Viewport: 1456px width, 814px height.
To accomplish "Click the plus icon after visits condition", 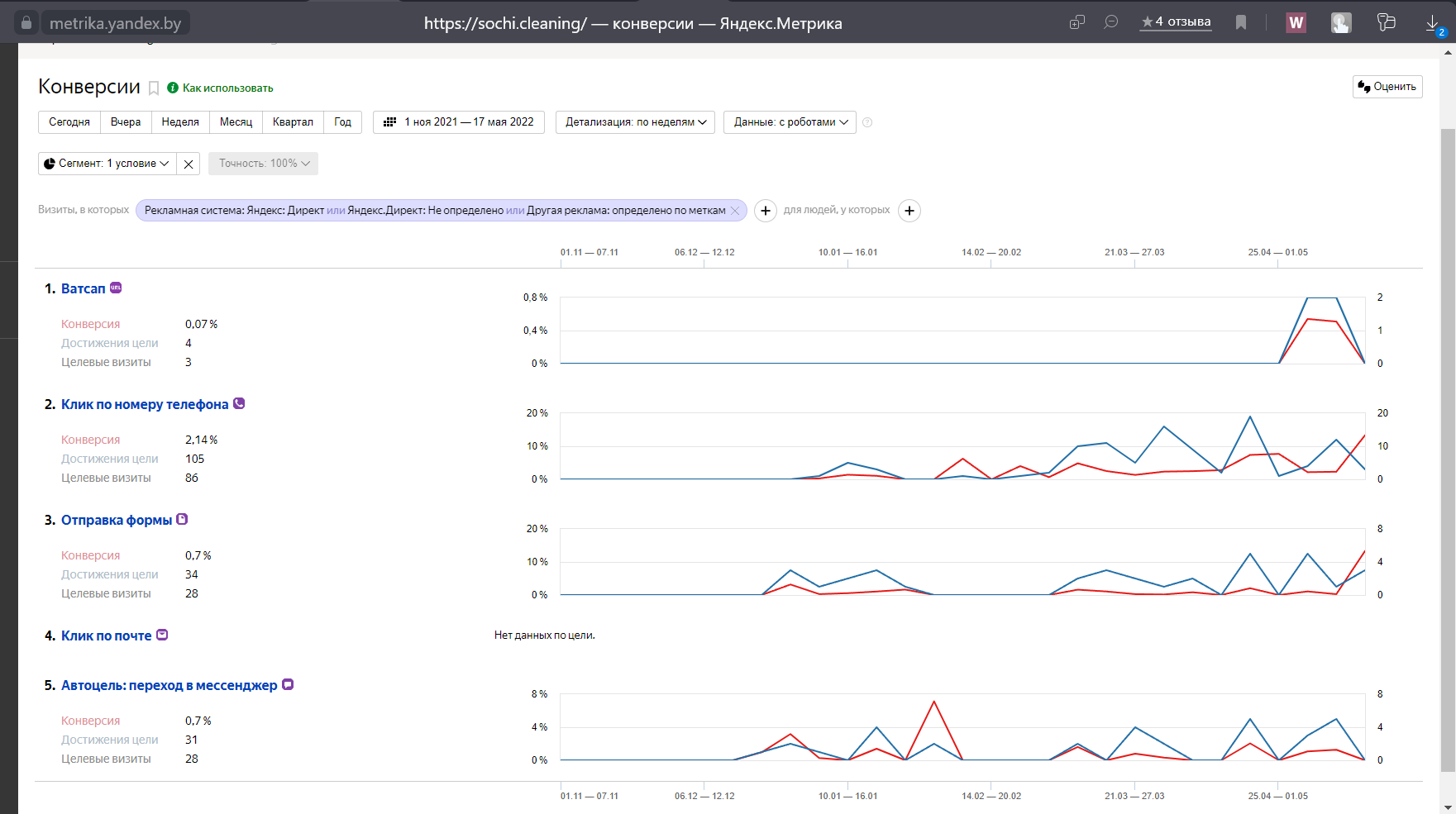I will (x=766, y=211).
